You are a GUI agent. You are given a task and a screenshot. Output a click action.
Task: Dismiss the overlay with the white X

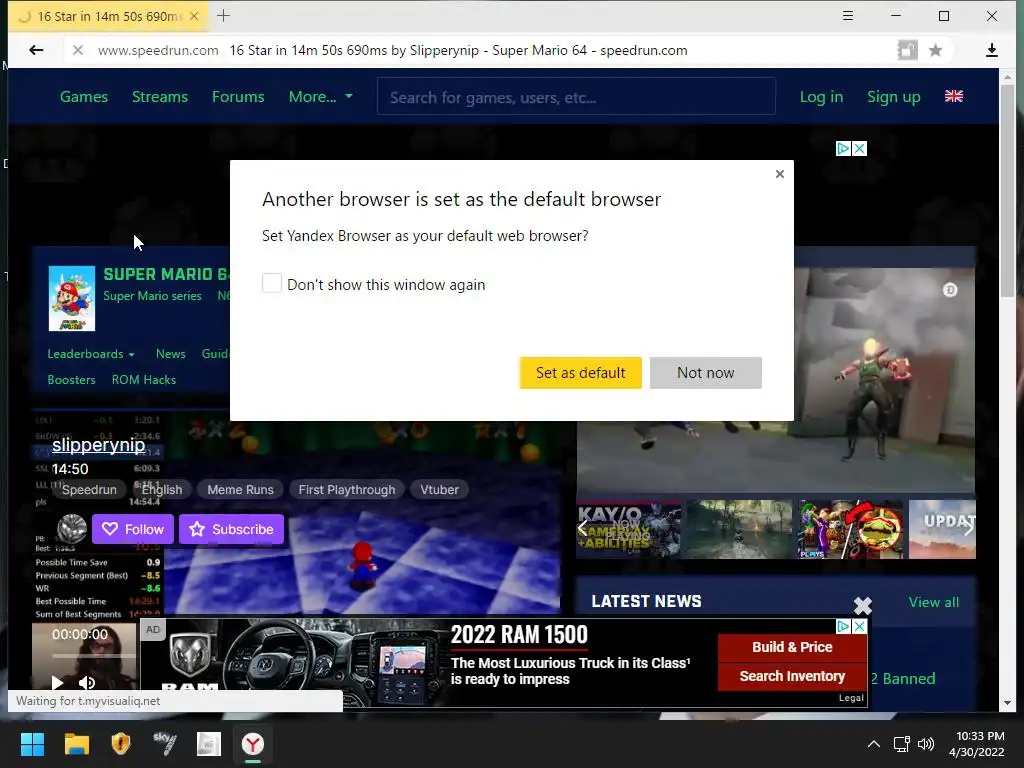click(862, 606)
